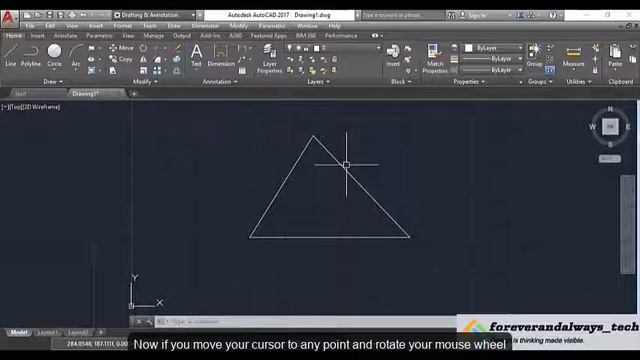640x360 pixels.
Task: Click the Help question mark icon
Action: (x=553, y=15)
